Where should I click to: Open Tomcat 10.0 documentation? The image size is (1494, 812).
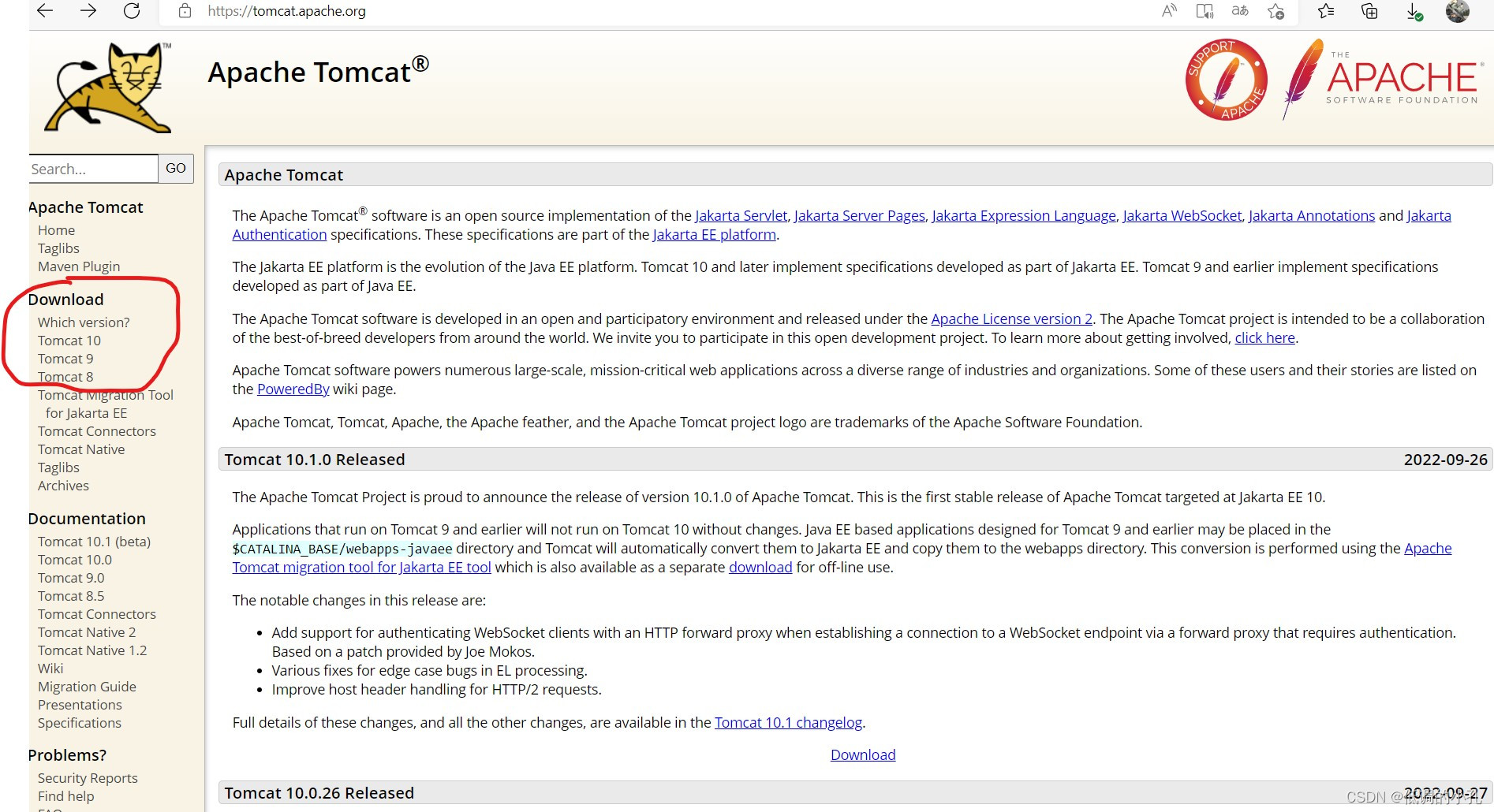[75, 560]
